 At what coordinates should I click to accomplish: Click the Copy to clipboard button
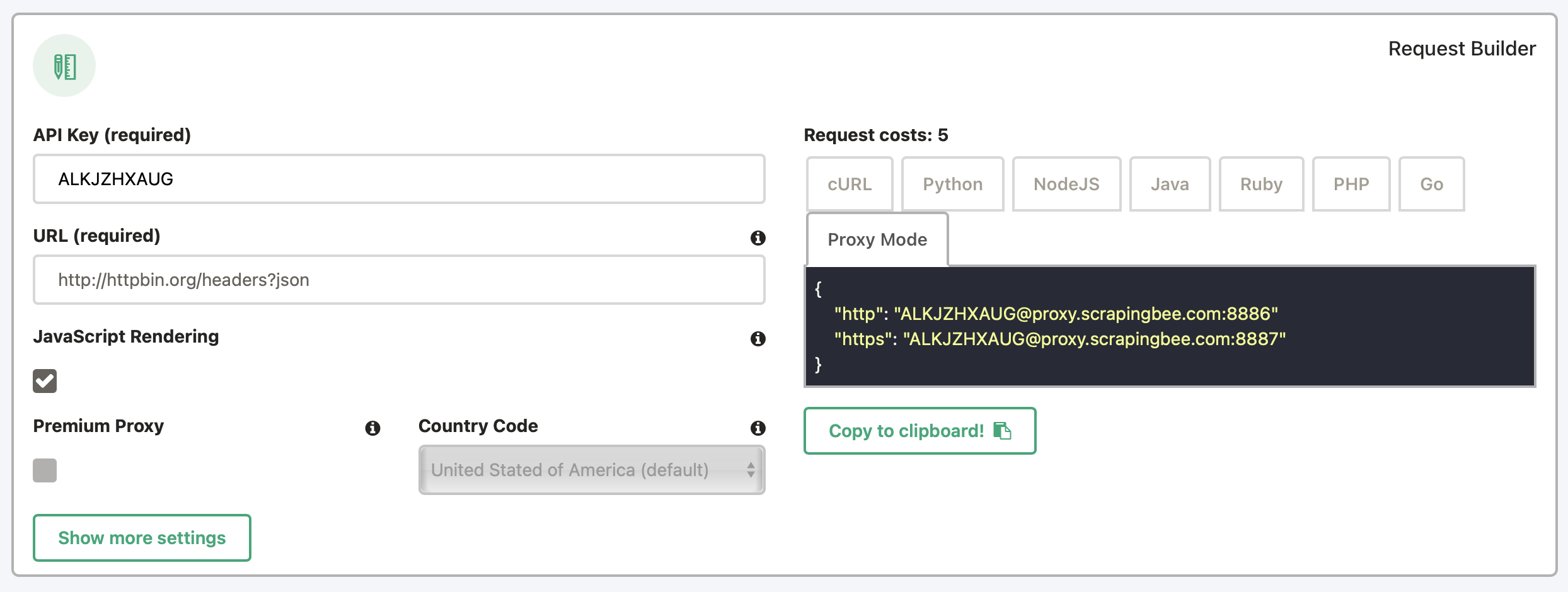coord(919,431)
